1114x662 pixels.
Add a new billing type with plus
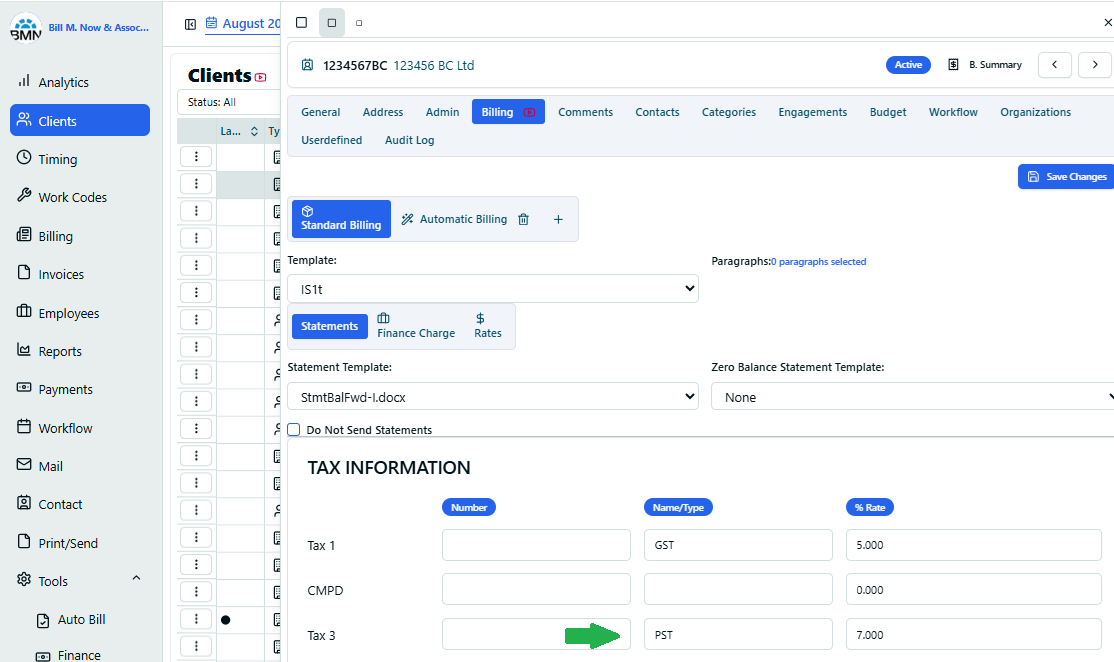pyautogui.click(x=558, y=219)
